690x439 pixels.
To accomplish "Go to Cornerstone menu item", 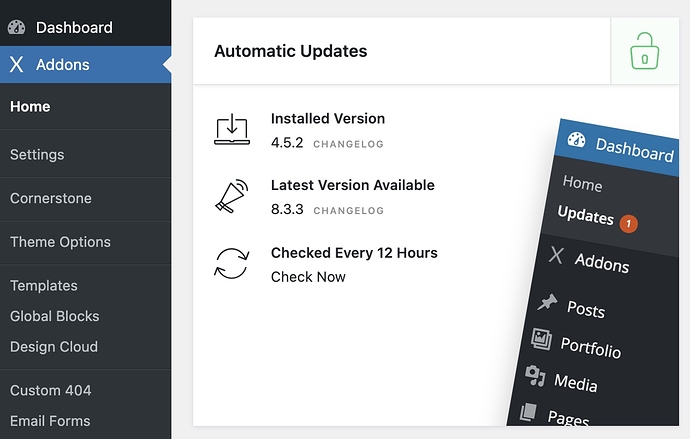I will tap(51, 198).
